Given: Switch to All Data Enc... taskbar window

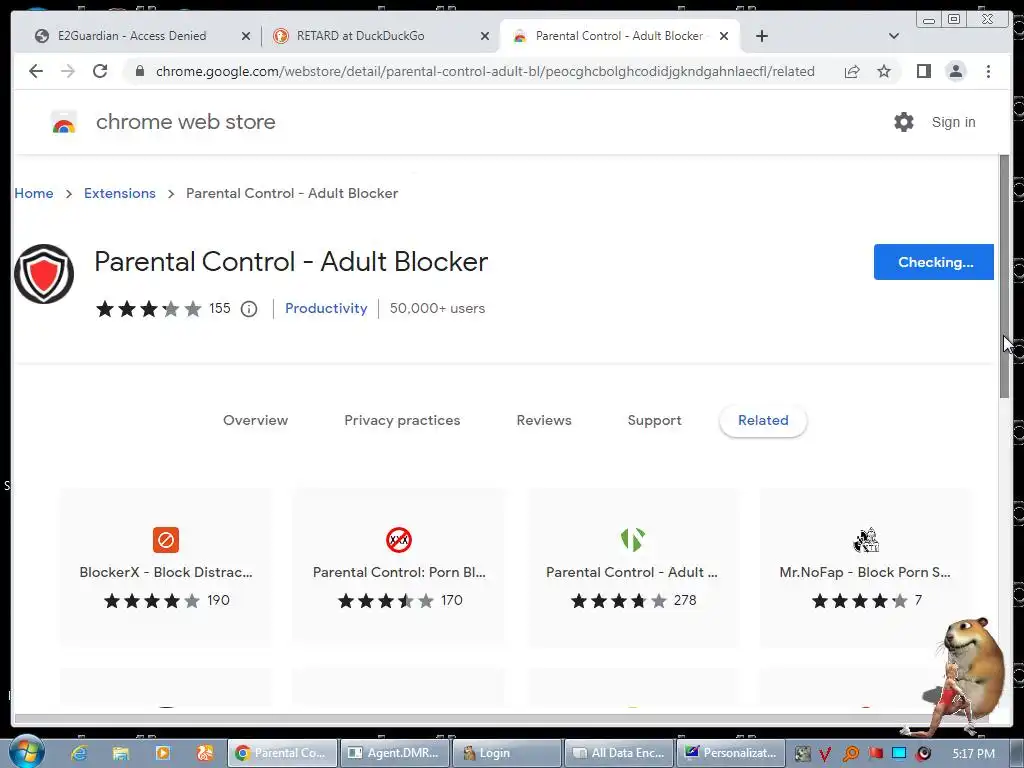Looking at the screenshot, I should 619,753.
